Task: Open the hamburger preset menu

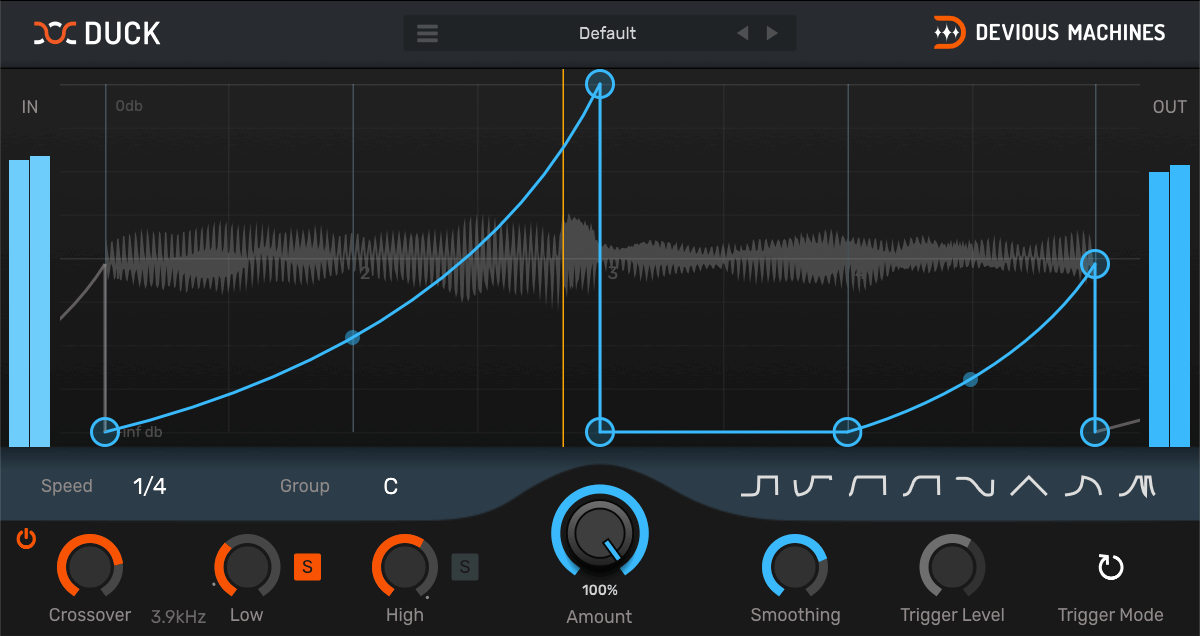Action: [x=427, y=32]
